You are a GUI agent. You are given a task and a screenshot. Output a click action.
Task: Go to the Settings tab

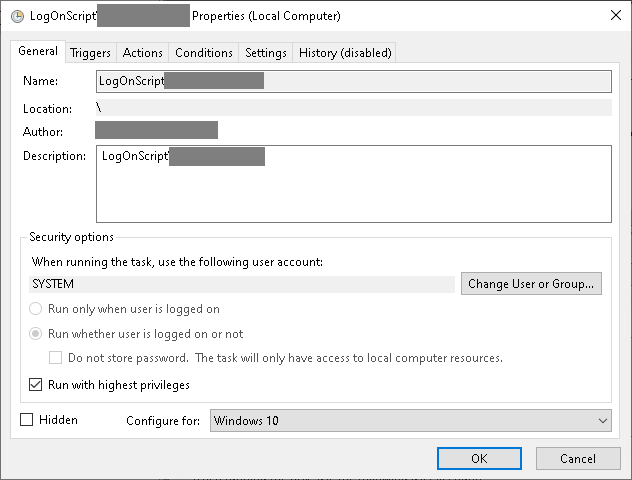pyautogui.click(x=266, y=53)
